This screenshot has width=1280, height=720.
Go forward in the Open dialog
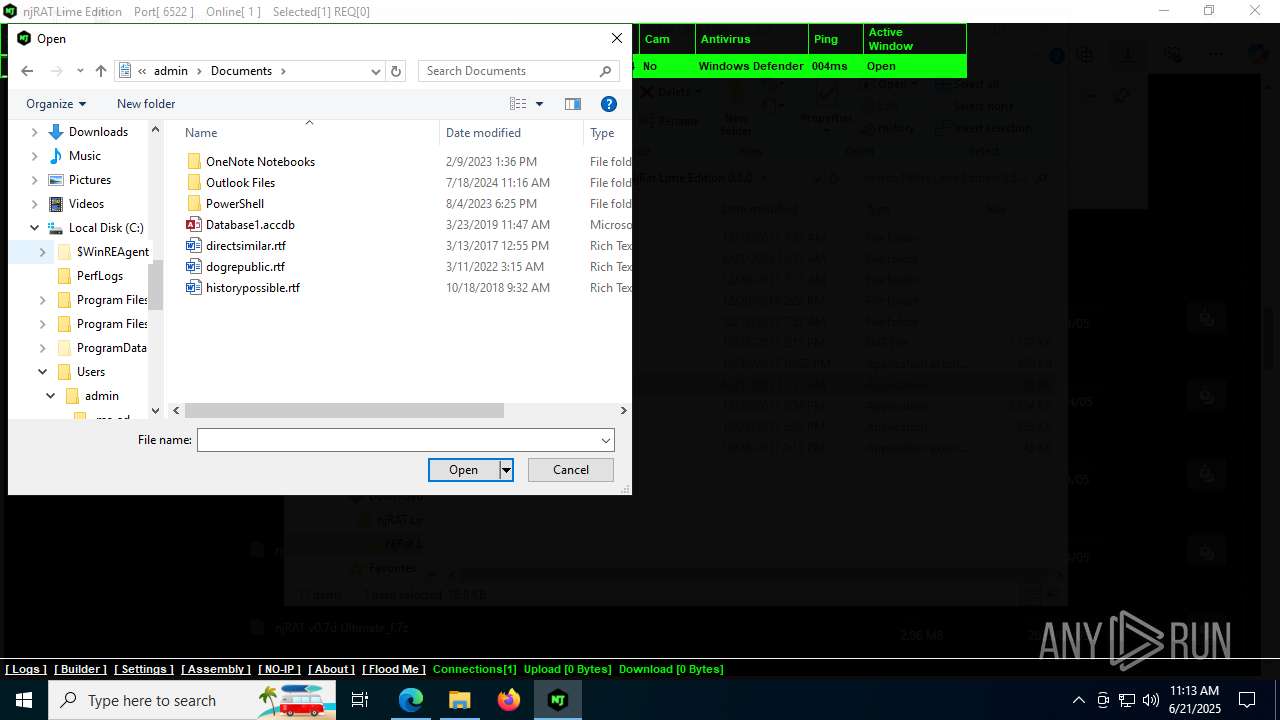click(x=56, y=71)
